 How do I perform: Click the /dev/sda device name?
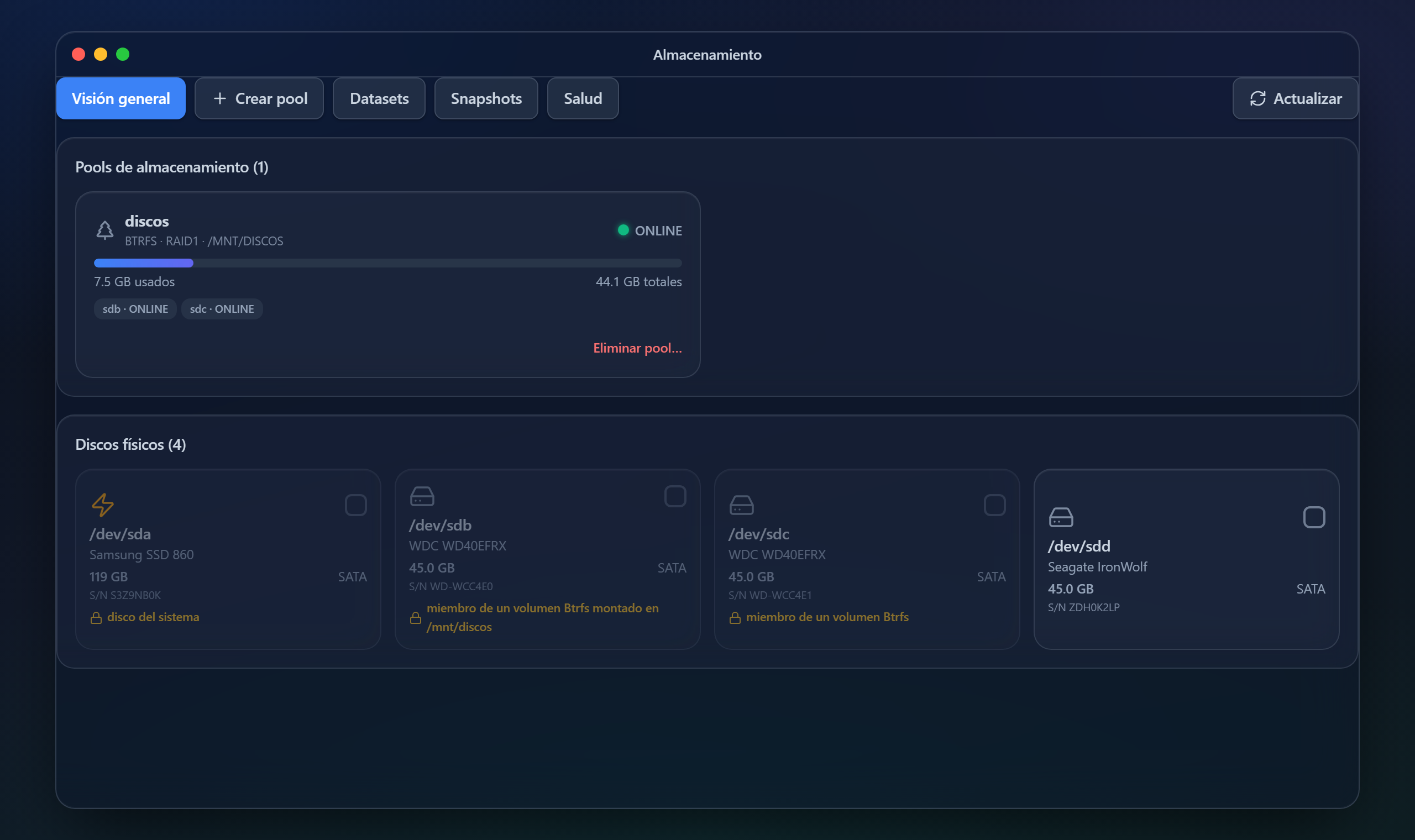coord(120,534)
